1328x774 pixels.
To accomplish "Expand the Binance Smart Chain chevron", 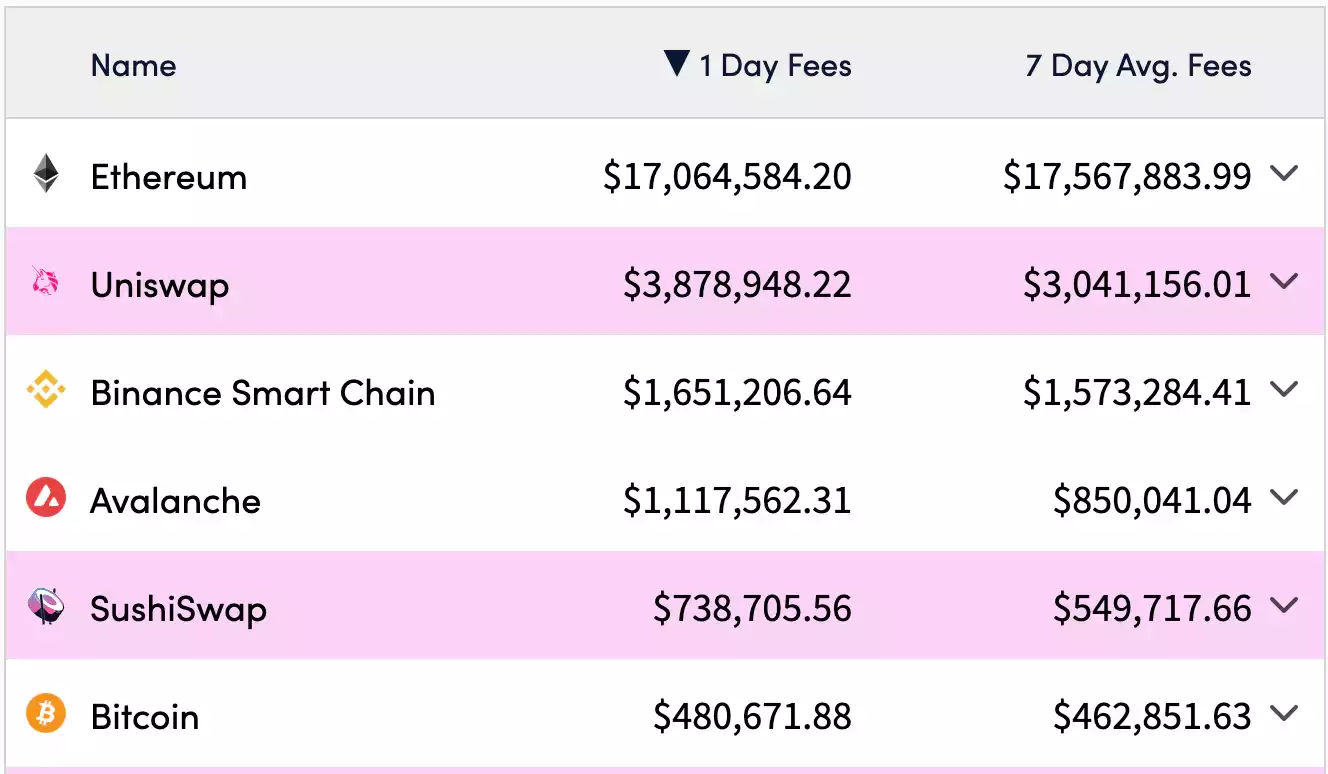I will 1285,390.
